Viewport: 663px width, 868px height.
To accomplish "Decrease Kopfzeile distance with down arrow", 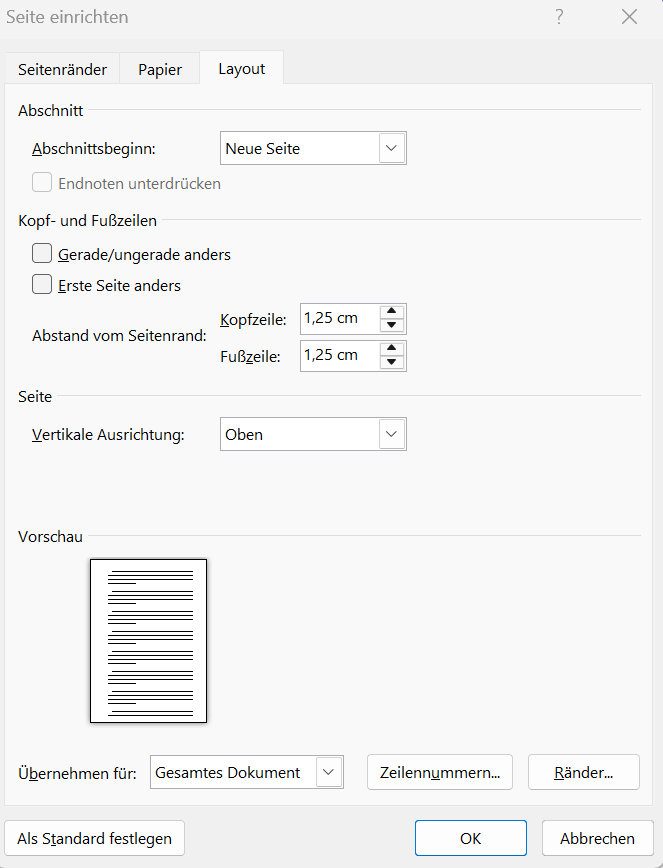I will click(392, 326).
